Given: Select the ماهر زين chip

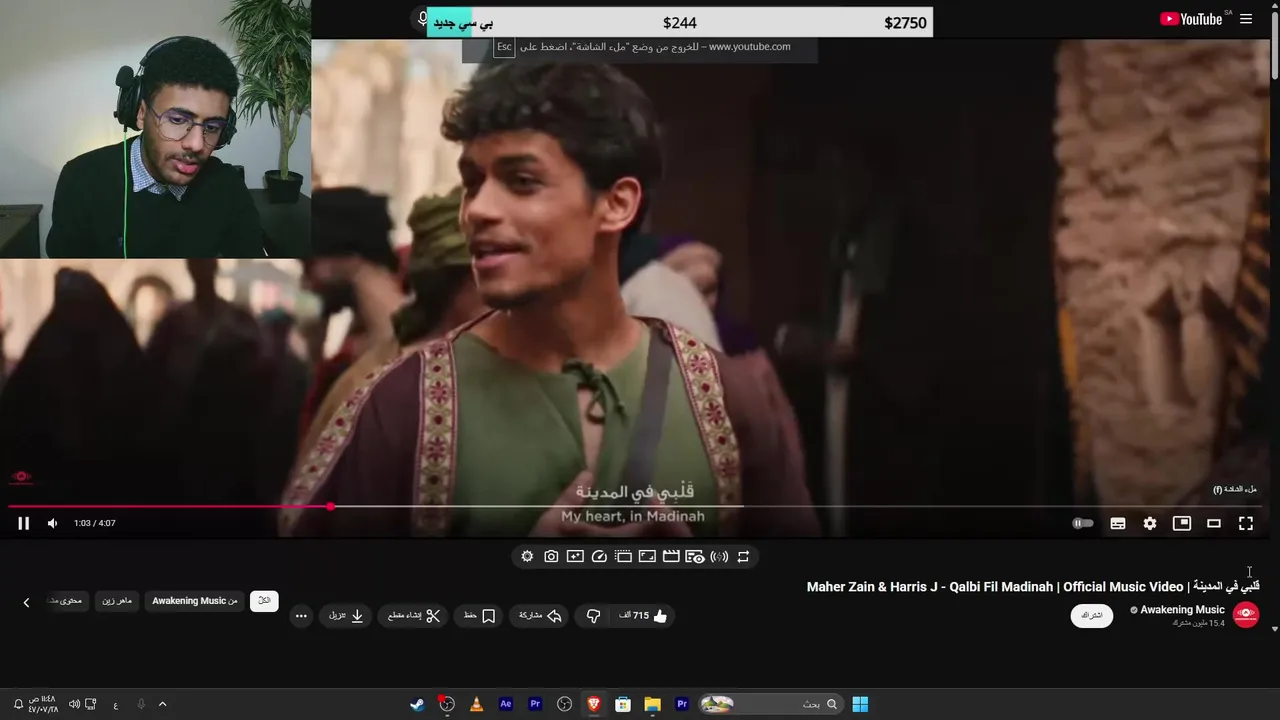Looking at the screenshot, I should click(x=117, y=600).
